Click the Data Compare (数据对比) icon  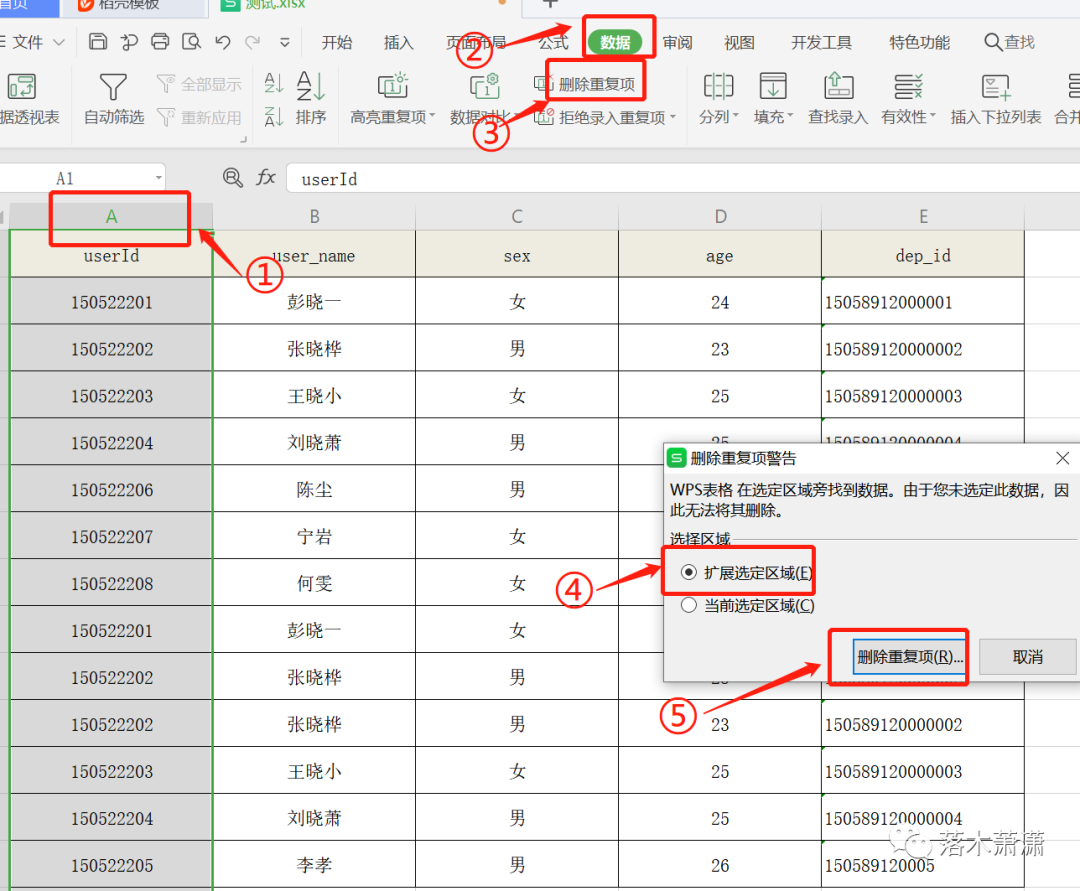pos(485,87)
